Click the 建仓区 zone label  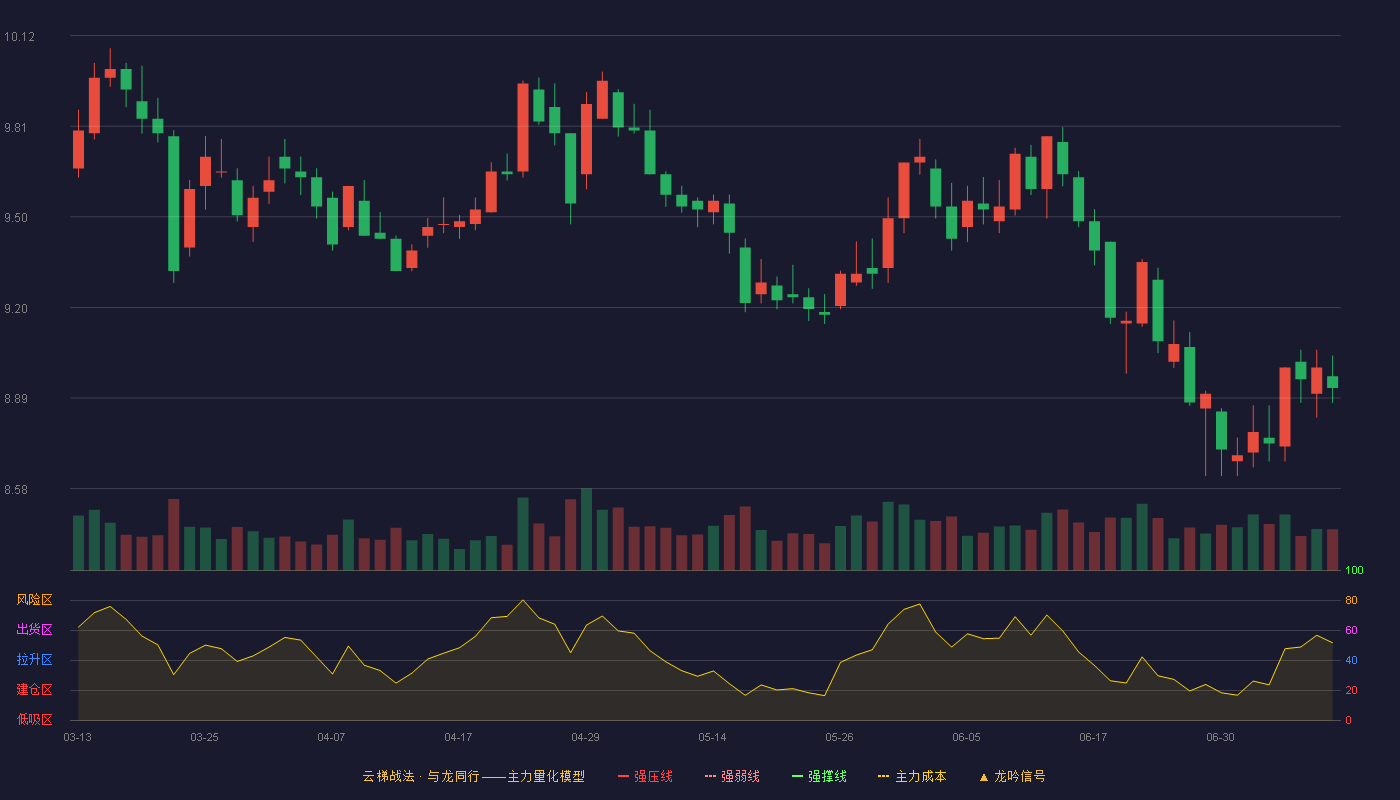click(x=34, y=690)
